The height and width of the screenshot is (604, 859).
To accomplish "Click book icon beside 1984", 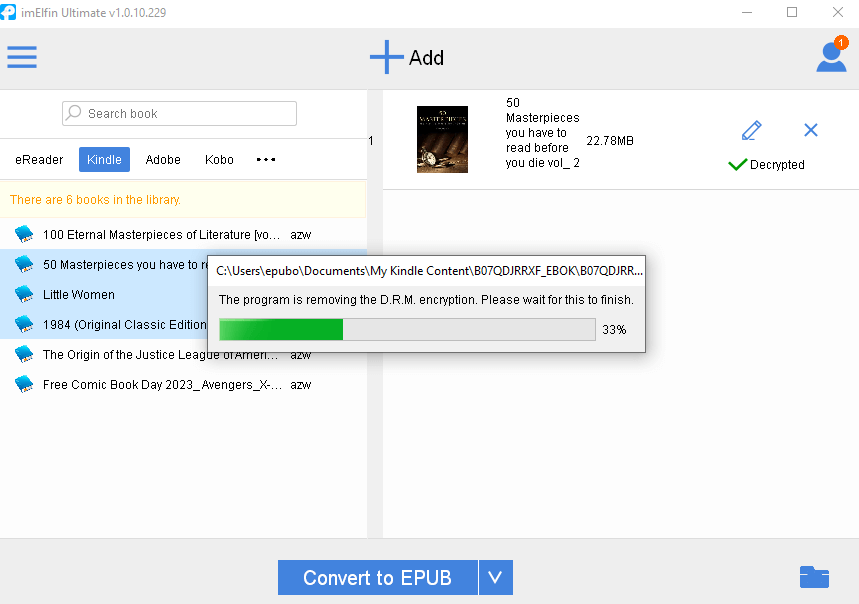I will [x=24, y=324].
